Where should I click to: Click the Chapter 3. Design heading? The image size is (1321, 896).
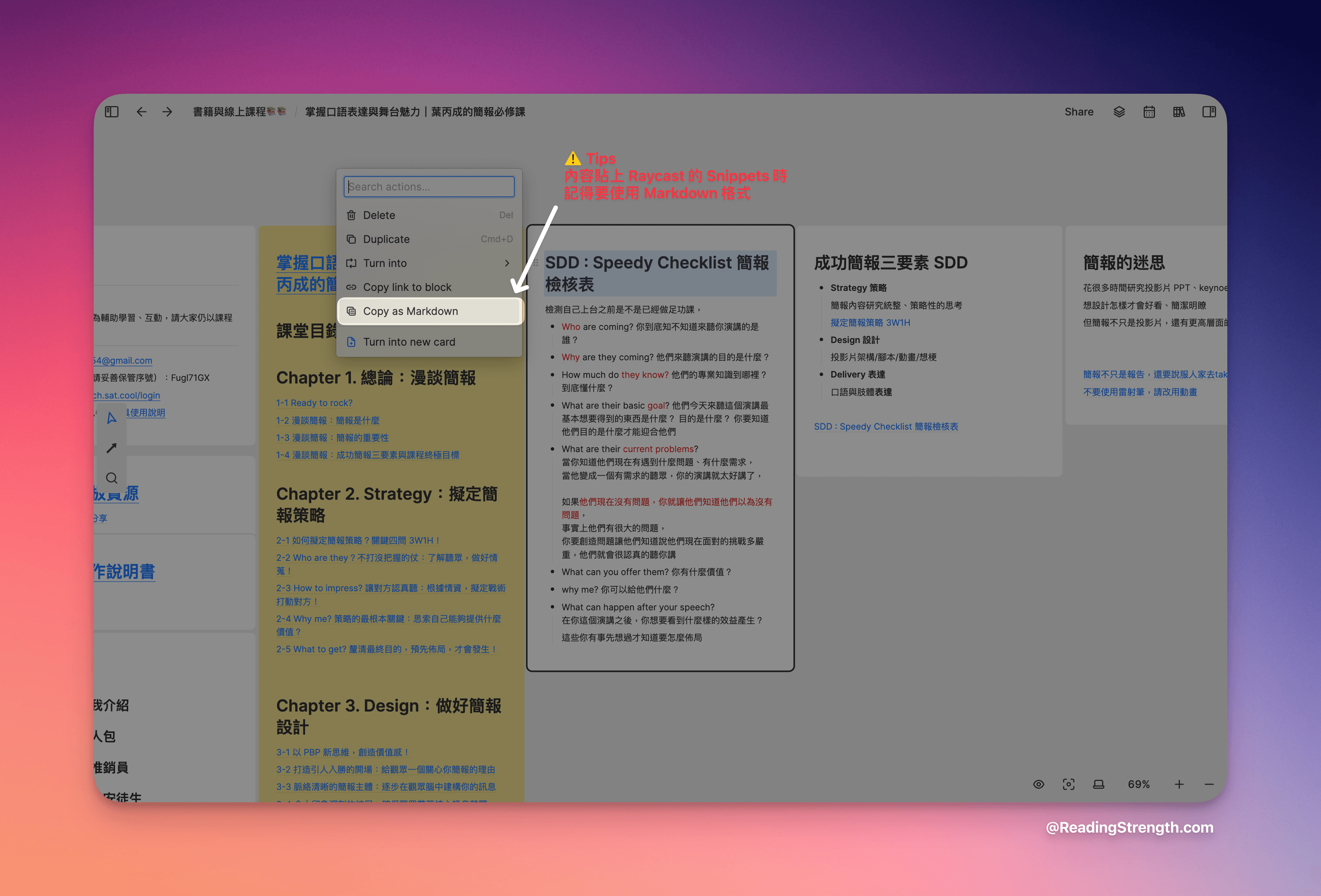coord(389,716)
